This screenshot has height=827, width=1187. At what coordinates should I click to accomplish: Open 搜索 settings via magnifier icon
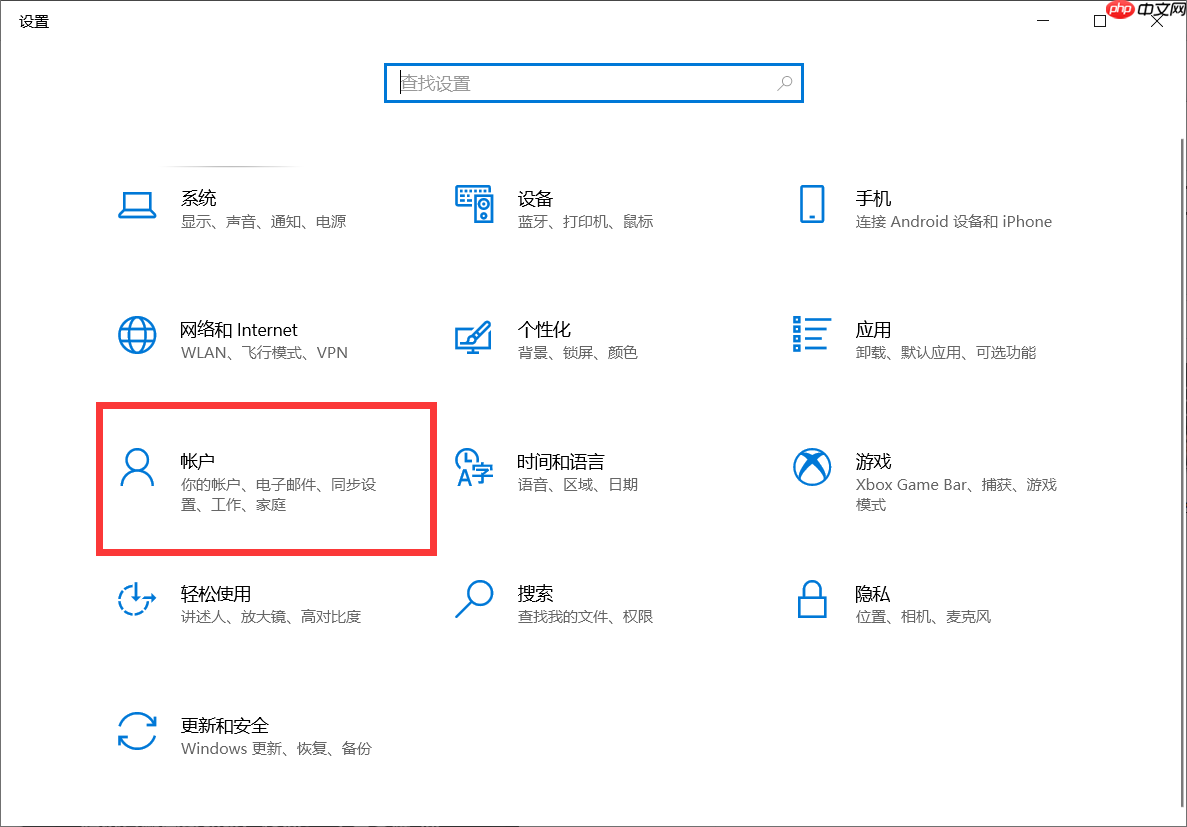(473, 599)
